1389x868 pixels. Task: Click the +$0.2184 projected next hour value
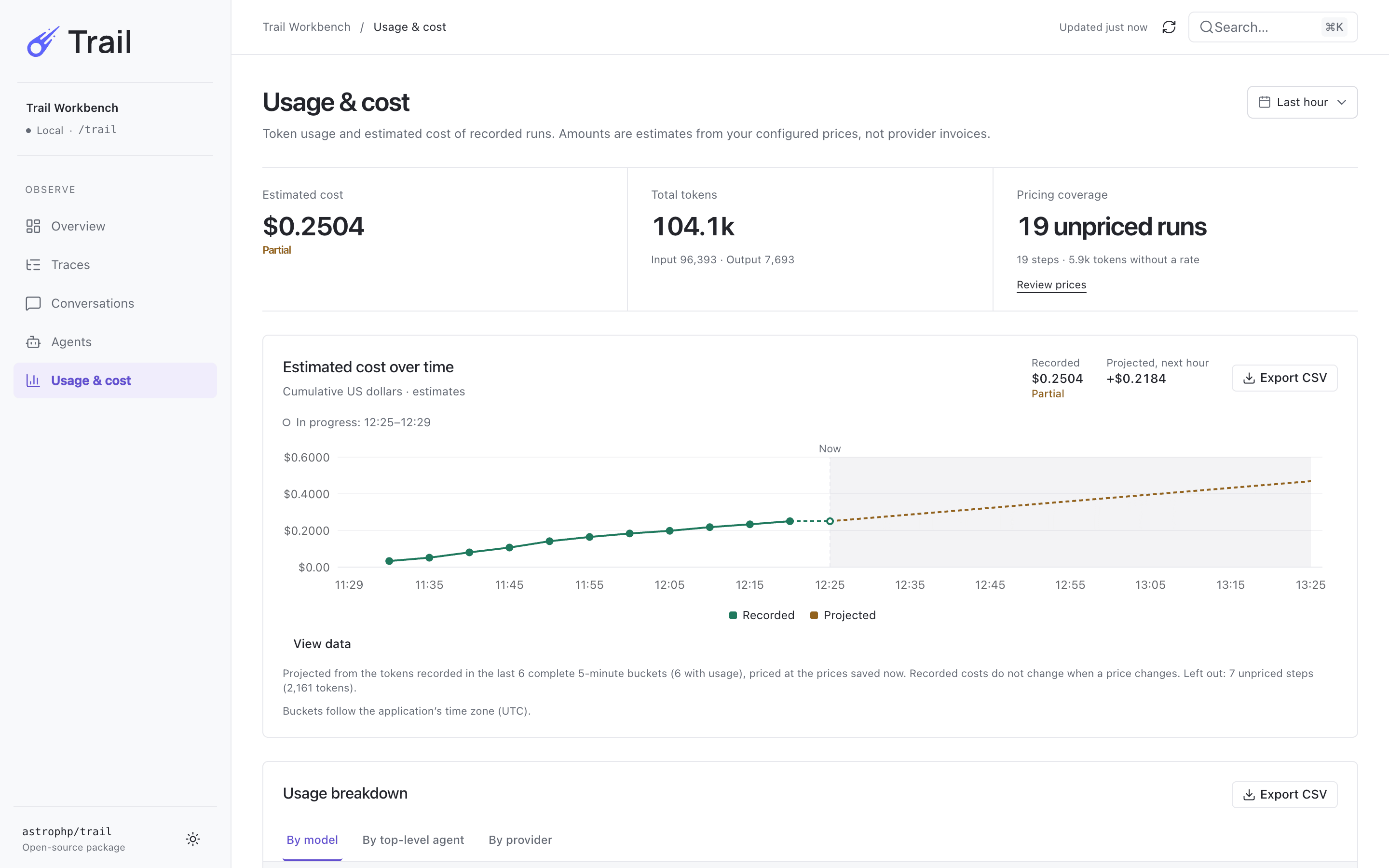coord(1136,379)
